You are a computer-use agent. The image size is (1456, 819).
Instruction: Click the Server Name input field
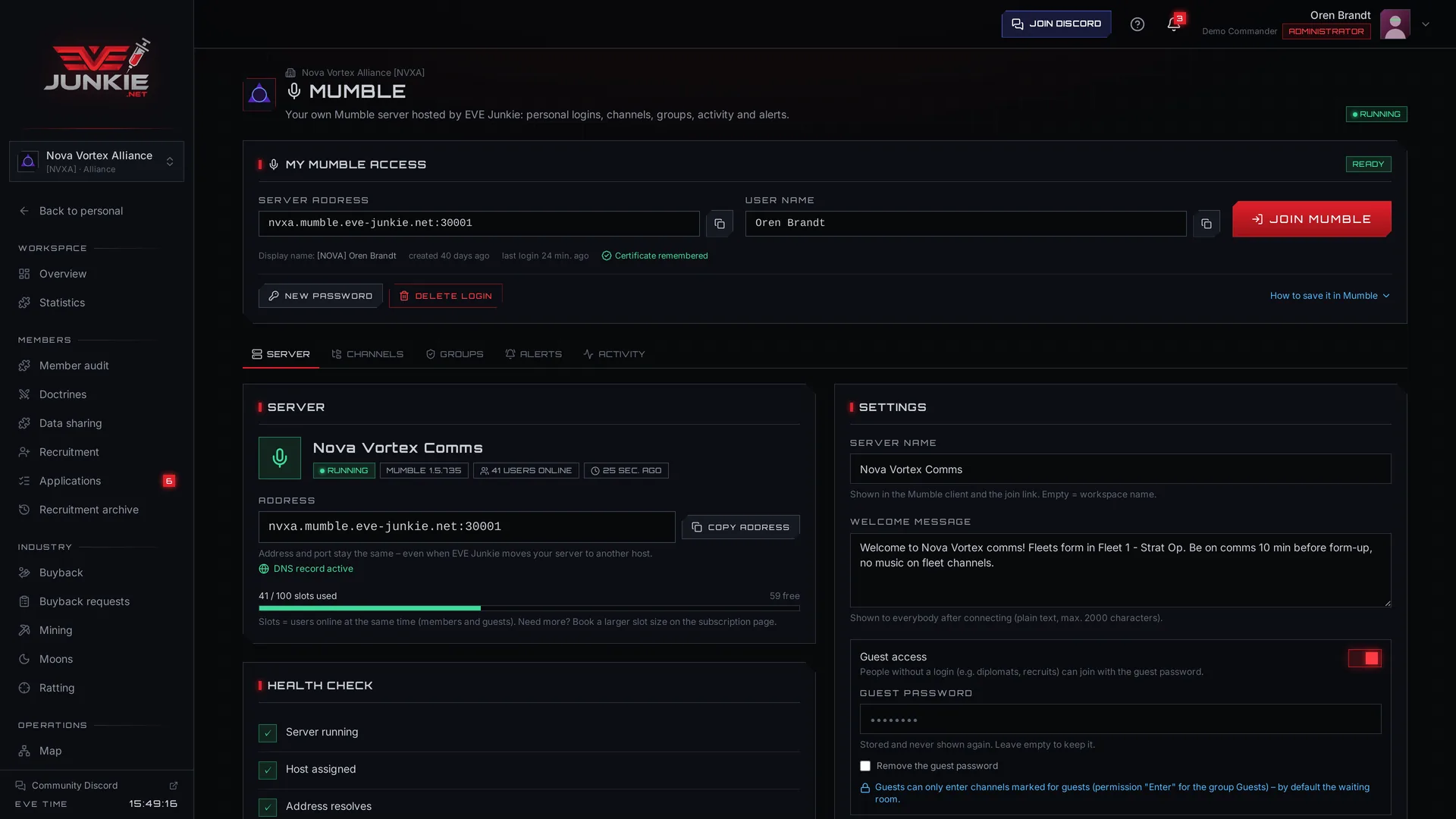click(1120, 469)
